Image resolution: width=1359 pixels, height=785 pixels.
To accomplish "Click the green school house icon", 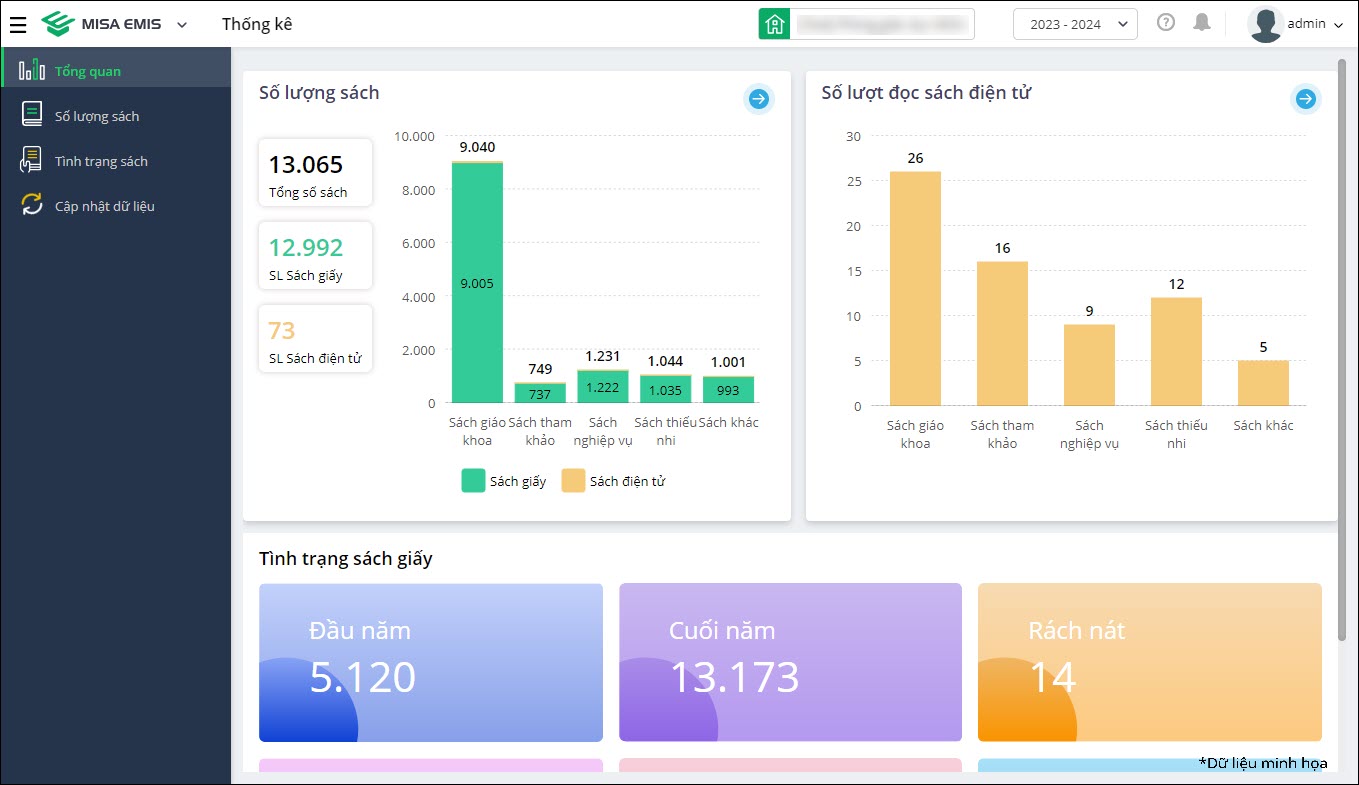I will point(774,24).
